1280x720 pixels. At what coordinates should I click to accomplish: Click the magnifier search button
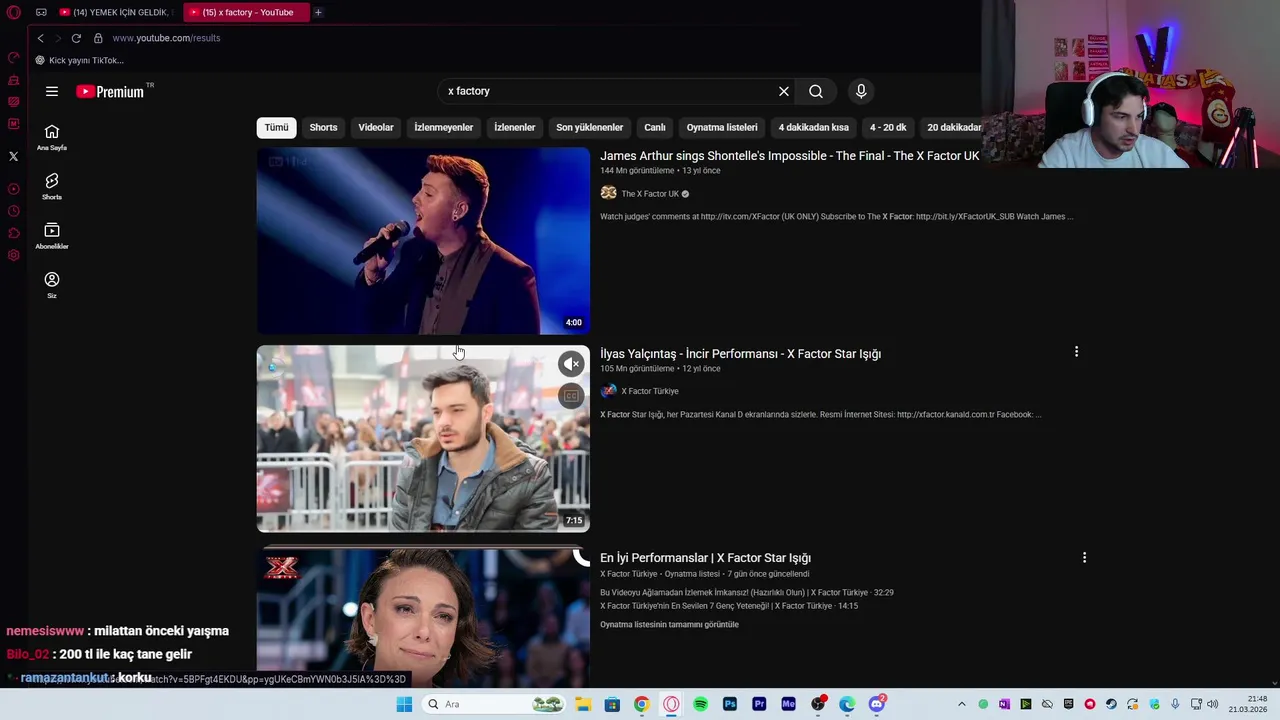tap(816, 91)
